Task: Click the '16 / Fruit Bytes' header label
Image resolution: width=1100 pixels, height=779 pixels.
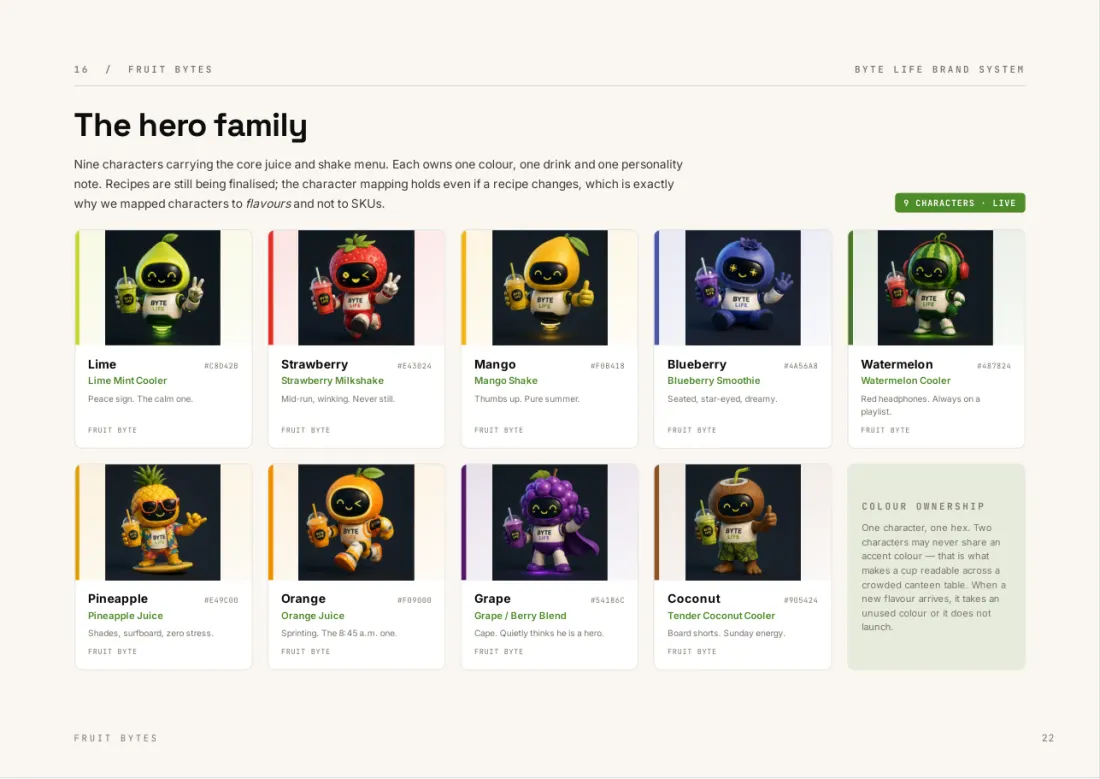Action: pos(143,69)
